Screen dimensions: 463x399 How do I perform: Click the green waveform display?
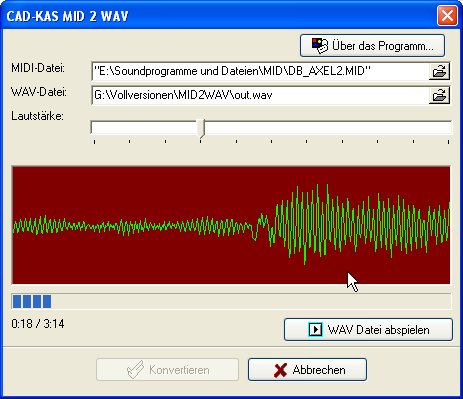(x=231, y=225)
